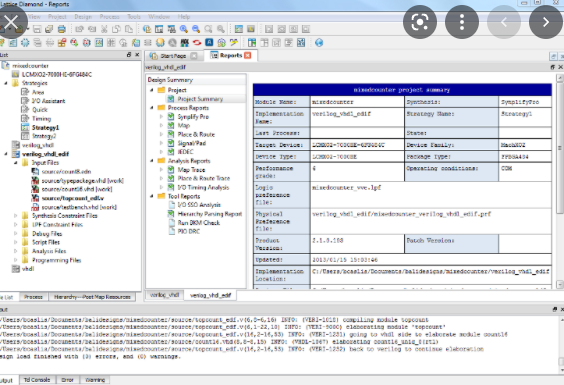Select I/O Assistant strategy
Viewport: 564px width, 385px height.
[49, 101]
